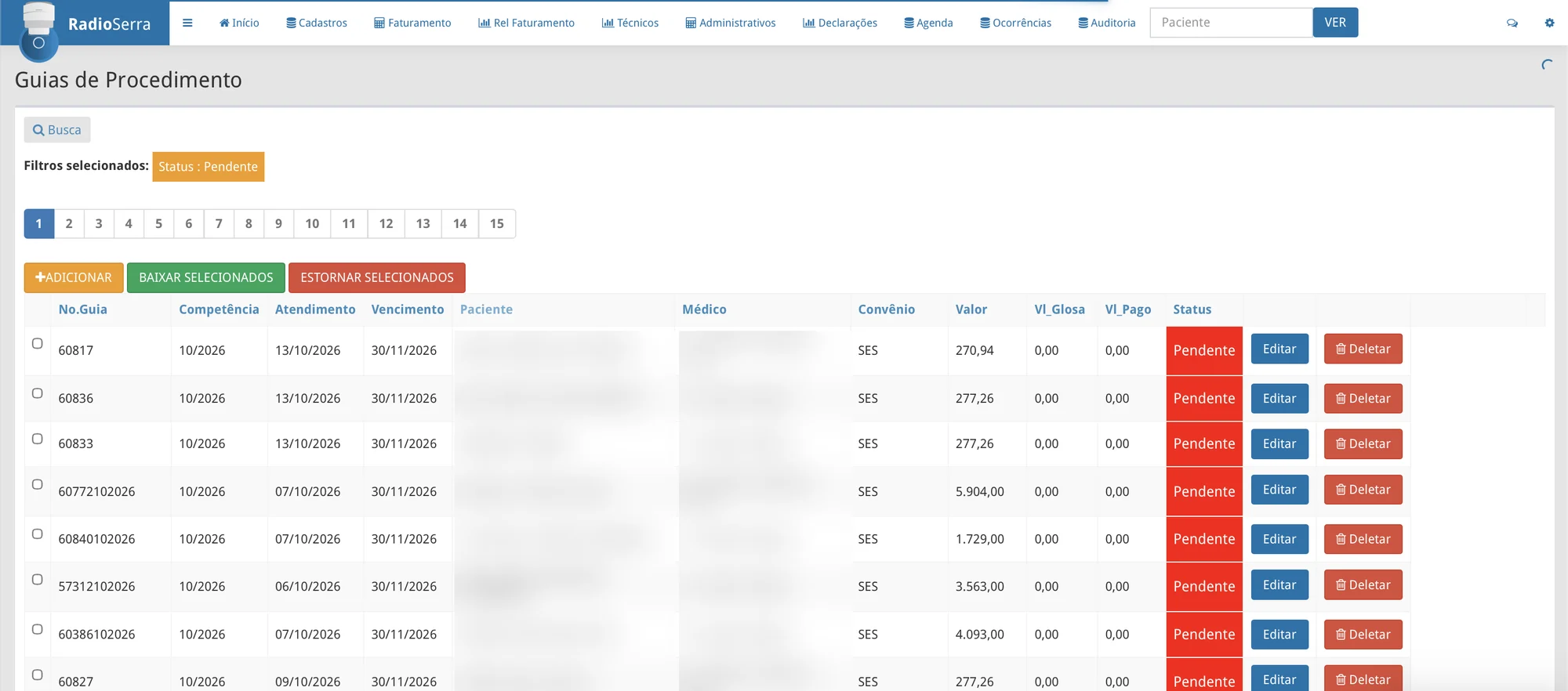Go to page 15 of results

pos(497,224)
